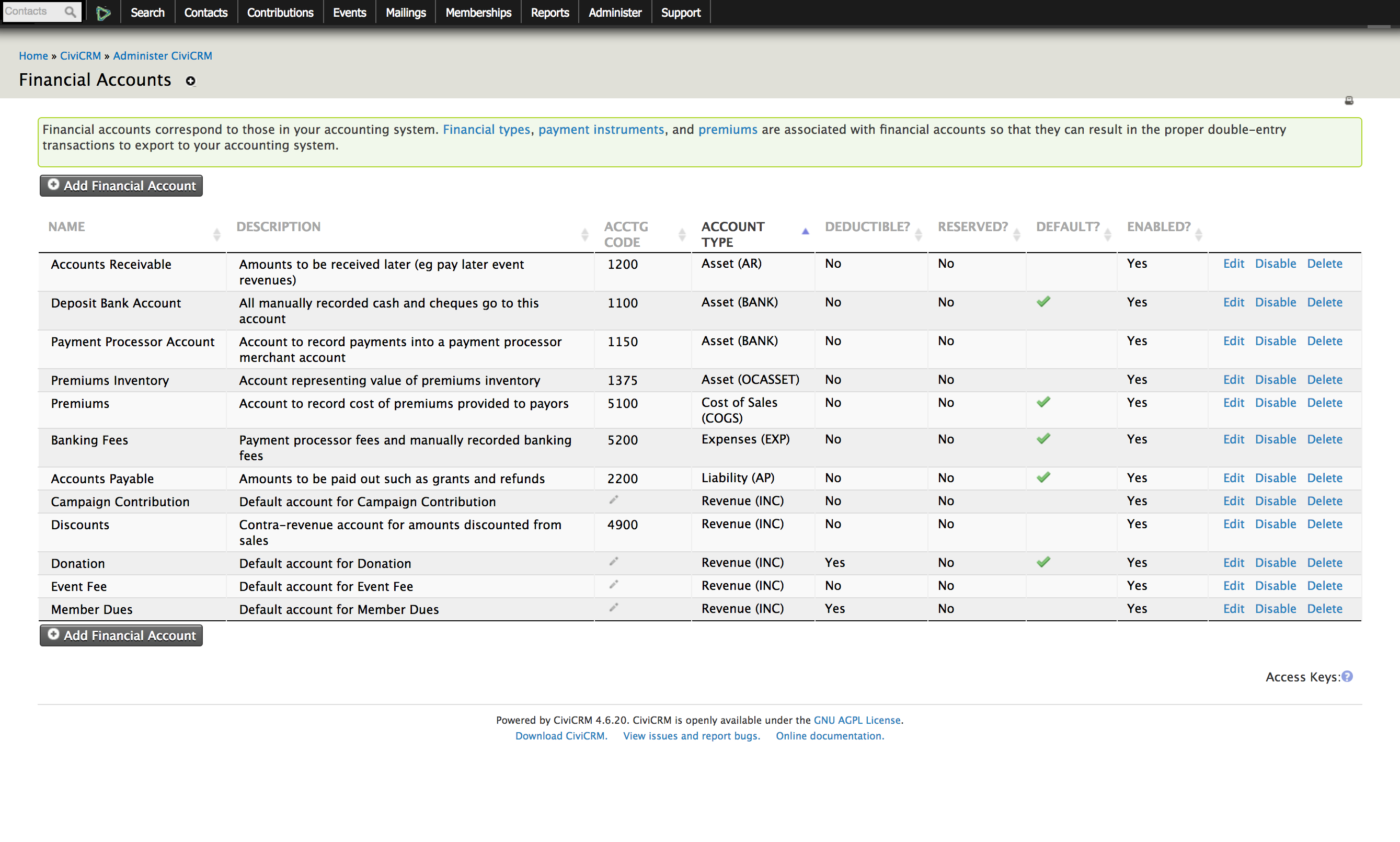Open the Memberships menu
The height and width of the screenshot is (842, 1400).
click(x=478, y=13)
